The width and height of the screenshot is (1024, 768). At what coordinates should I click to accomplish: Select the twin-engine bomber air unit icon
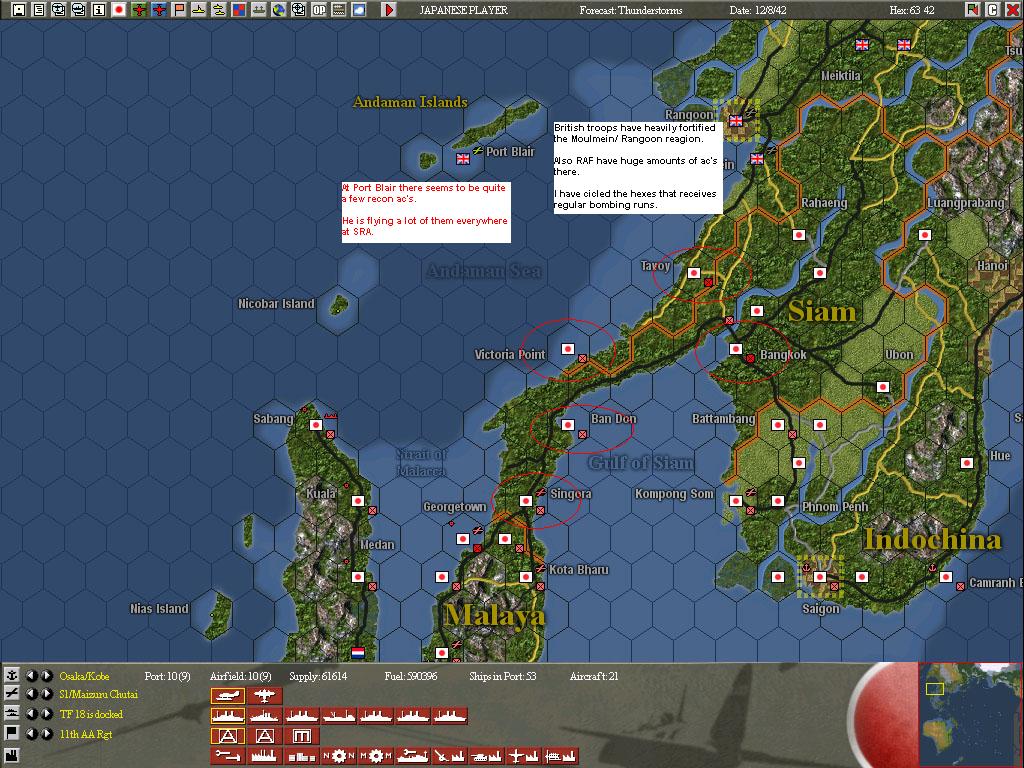(264, 696)
